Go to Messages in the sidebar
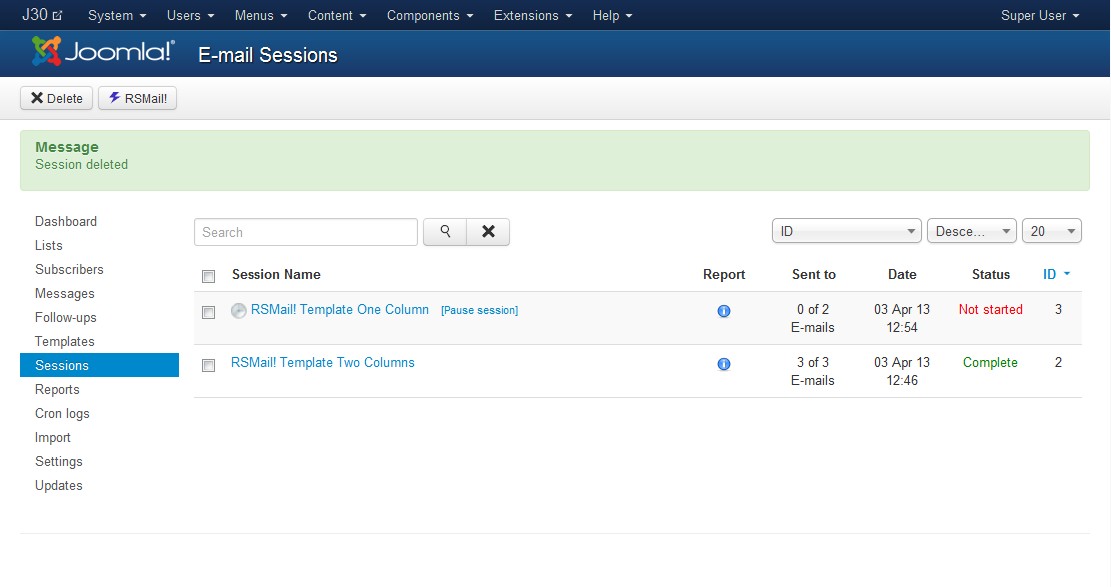The width and height of the screenshot is (1111, 587). [x=64, y=294]
